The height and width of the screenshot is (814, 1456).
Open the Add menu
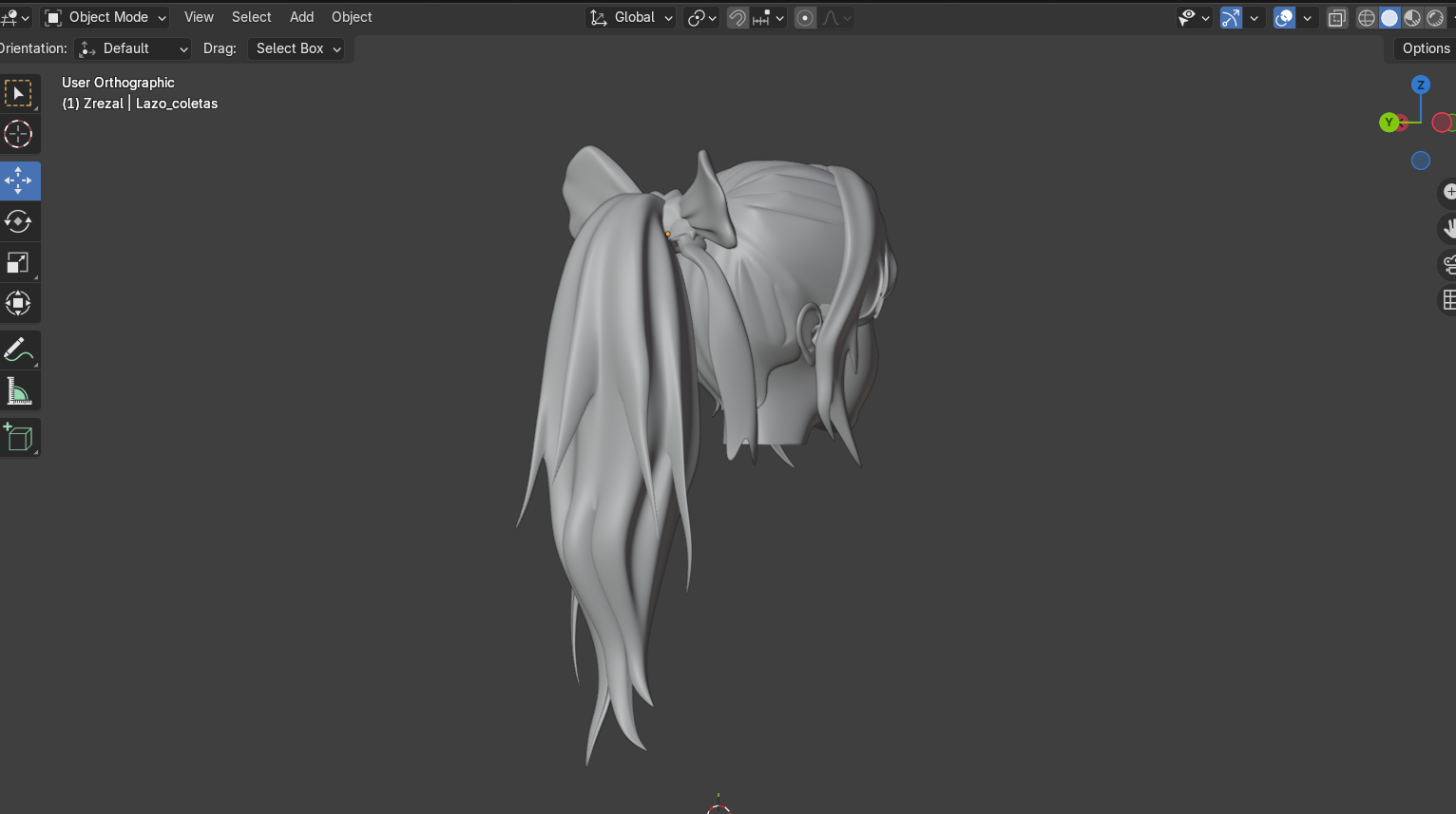[x=301, y=17]
